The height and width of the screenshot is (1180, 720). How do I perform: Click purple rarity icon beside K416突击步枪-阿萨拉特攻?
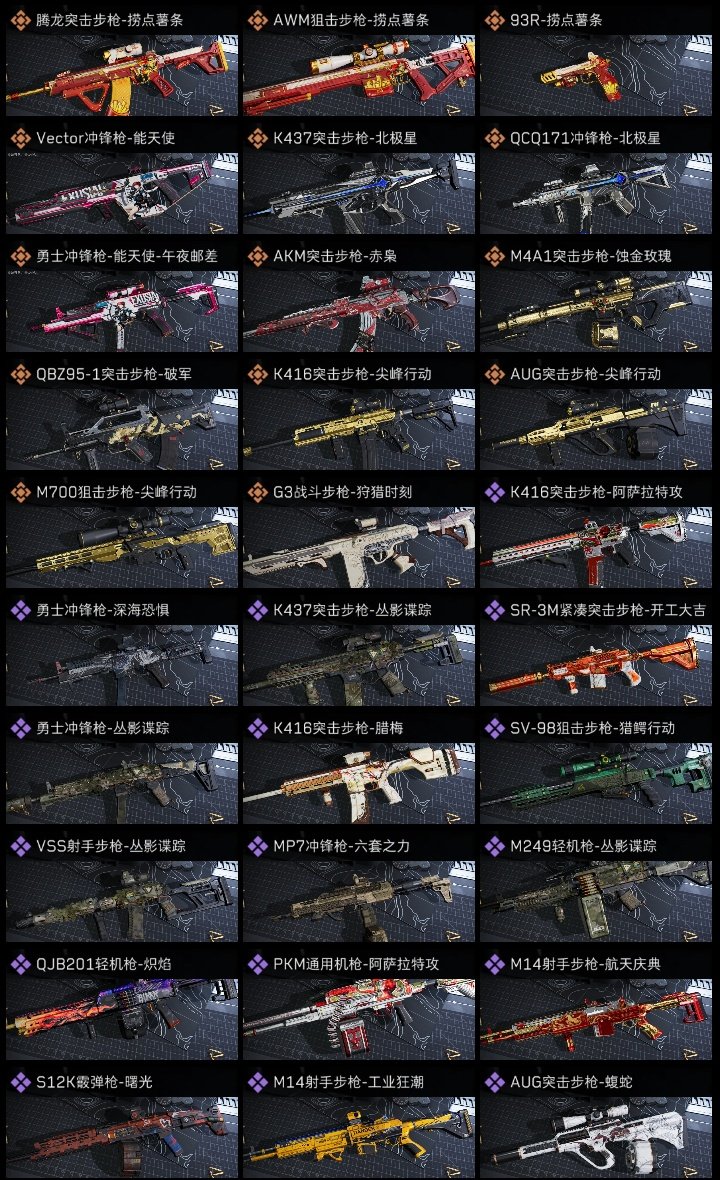[x=494, y=491]
